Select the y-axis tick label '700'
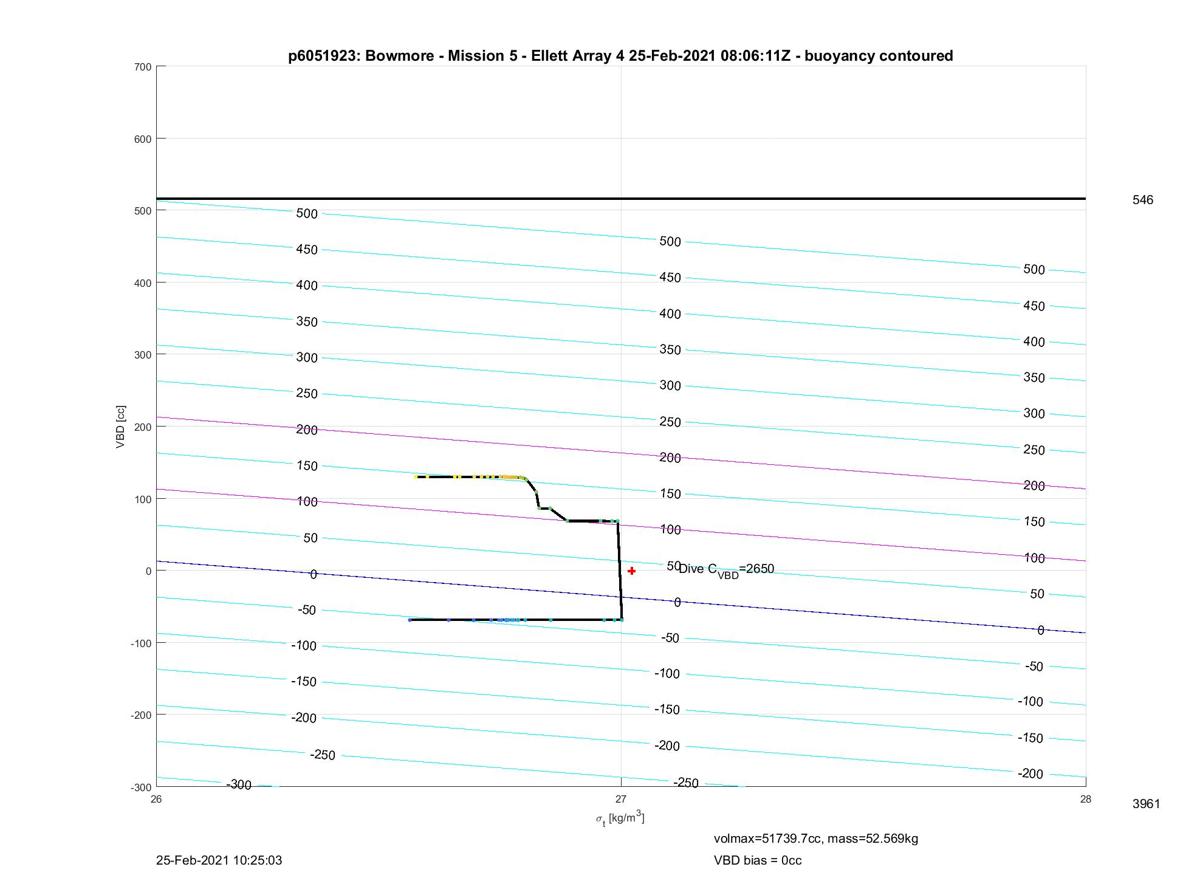This screenshot has width=1200, height=885. 141,67
